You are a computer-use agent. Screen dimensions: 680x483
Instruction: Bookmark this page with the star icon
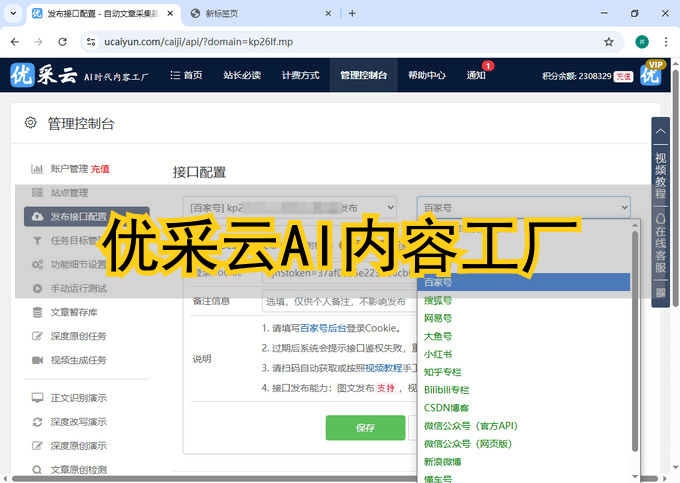click(608, 42)
